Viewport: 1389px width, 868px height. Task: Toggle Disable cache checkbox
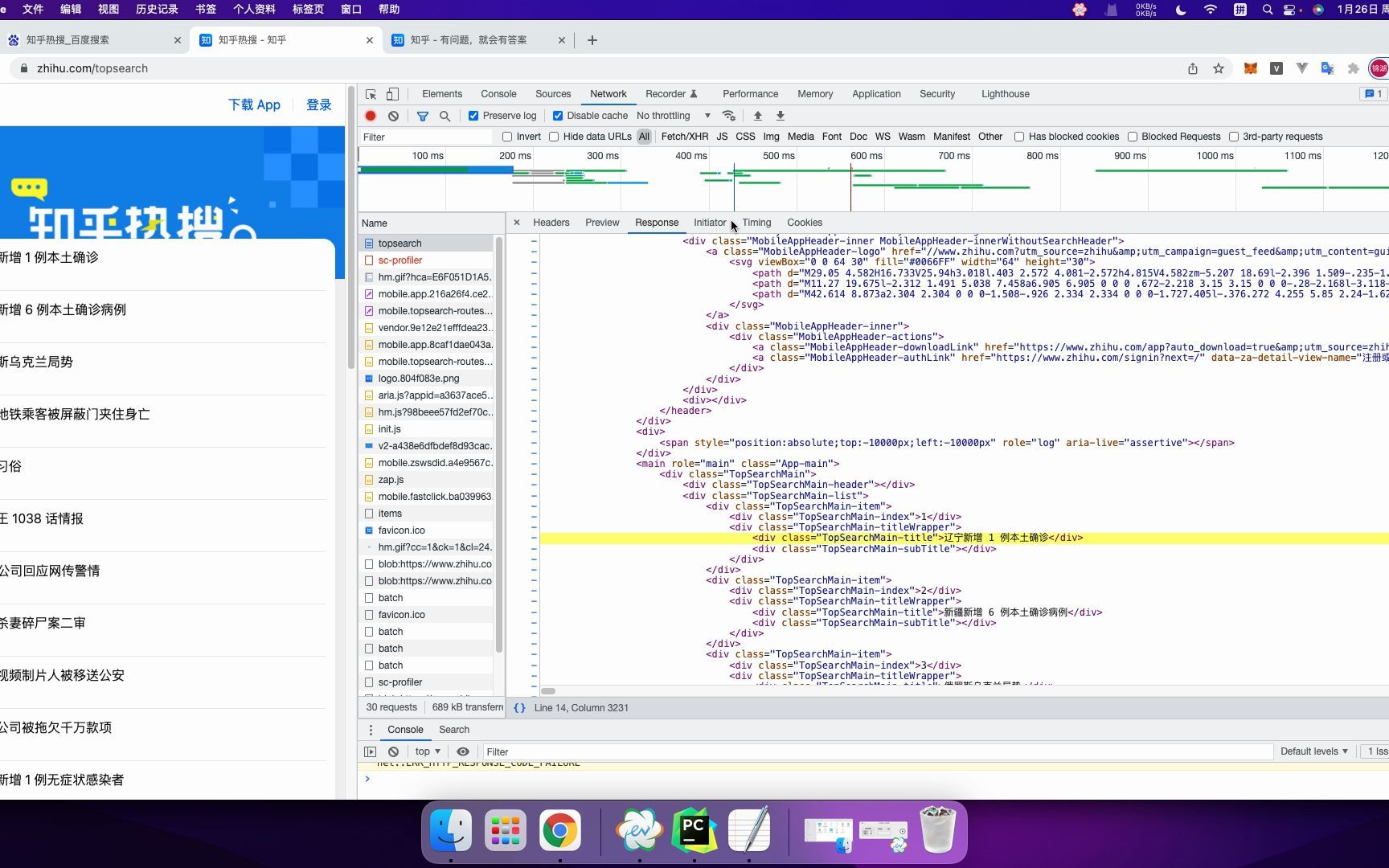click(558, 116)
